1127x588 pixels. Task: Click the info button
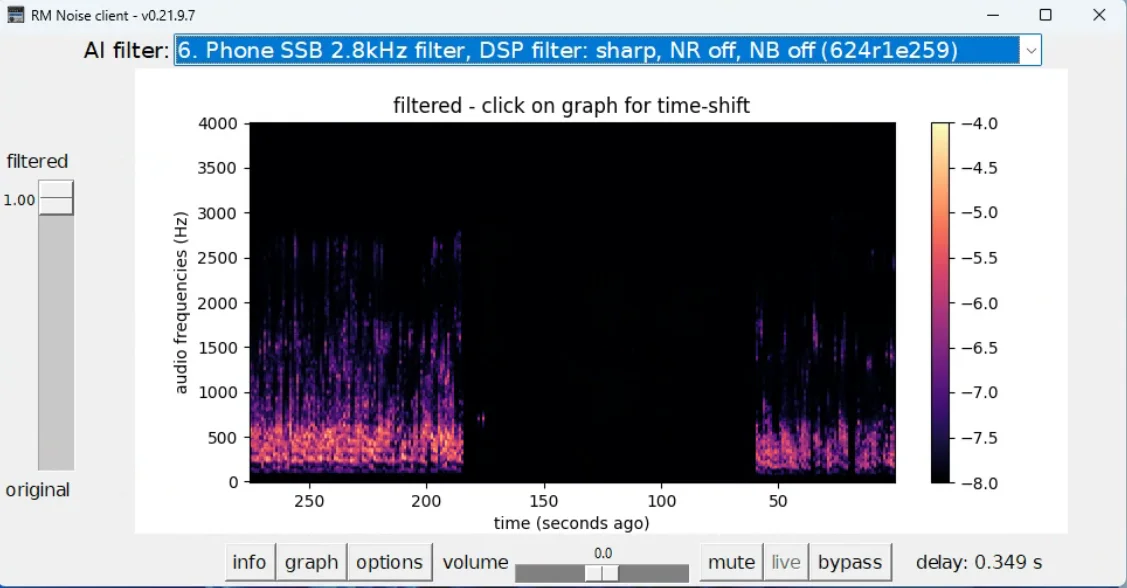249,562
